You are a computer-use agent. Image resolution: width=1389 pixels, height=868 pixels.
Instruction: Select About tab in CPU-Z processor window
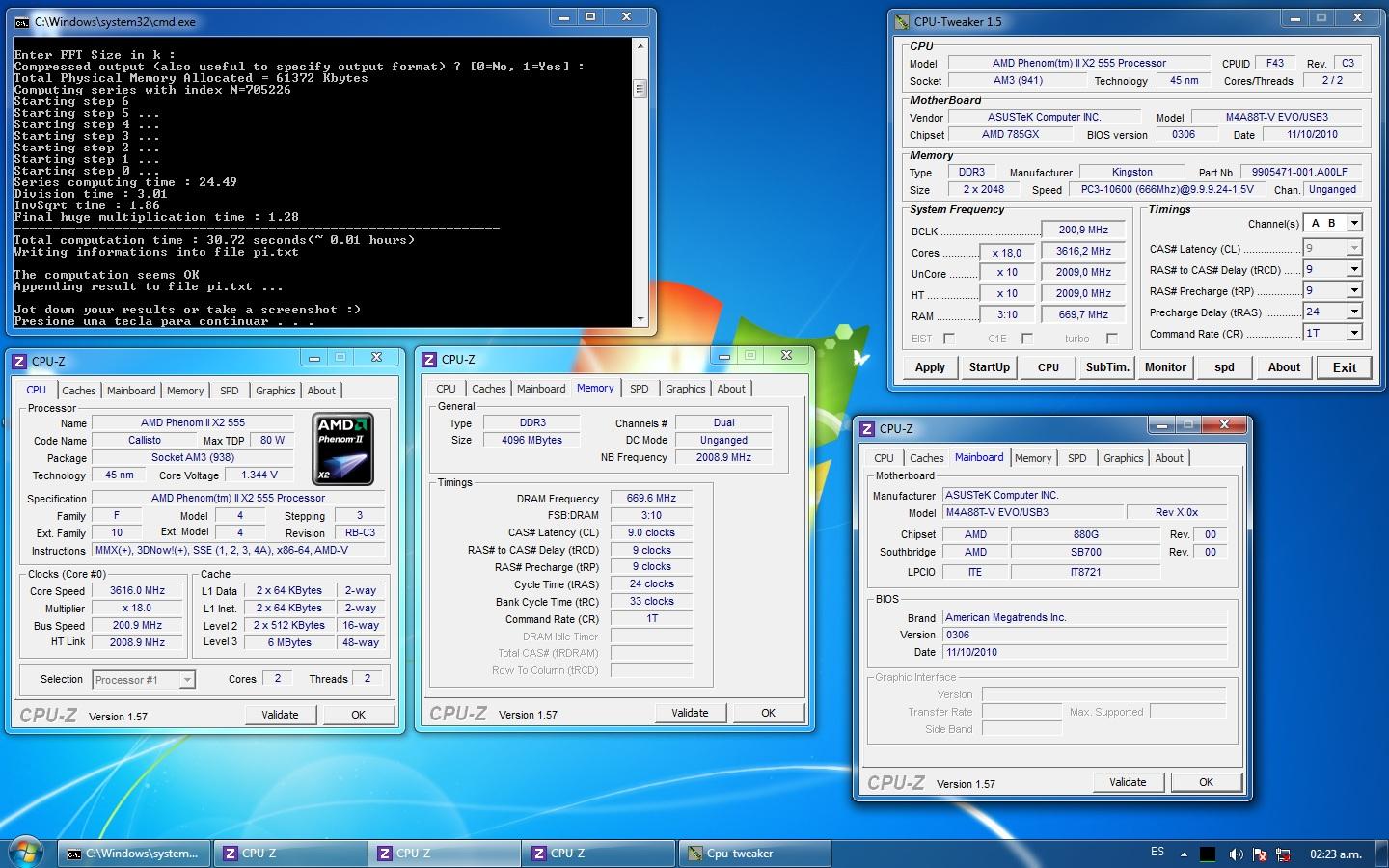pos(321,391)
